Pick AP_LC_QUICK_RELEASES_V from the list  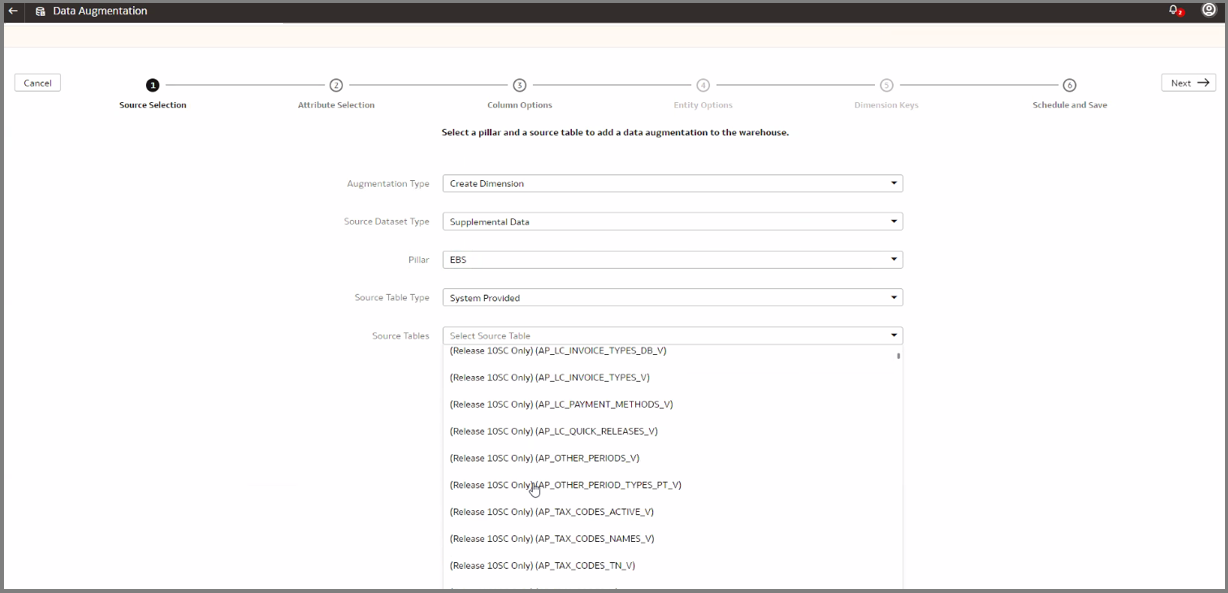click(x=673, y=432)
